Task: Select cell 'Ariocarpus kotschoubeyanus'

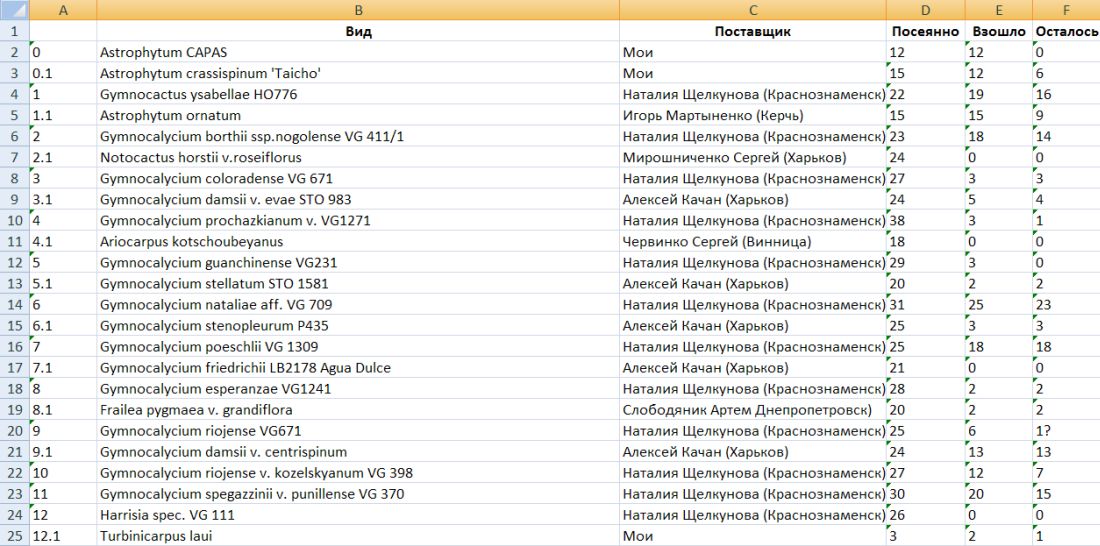Action: [x=358, y=241]
